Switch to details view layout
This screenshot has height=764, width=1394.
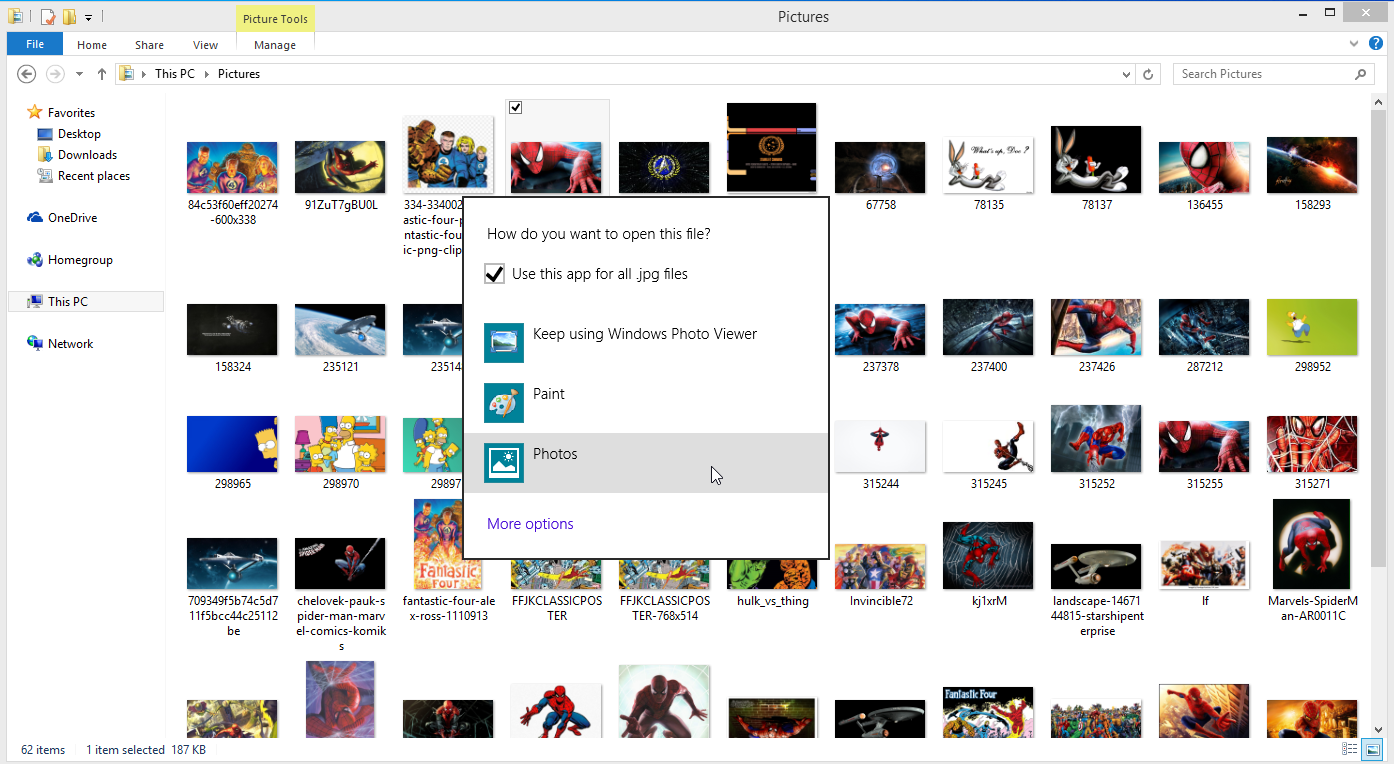(x=1350, y=749)
